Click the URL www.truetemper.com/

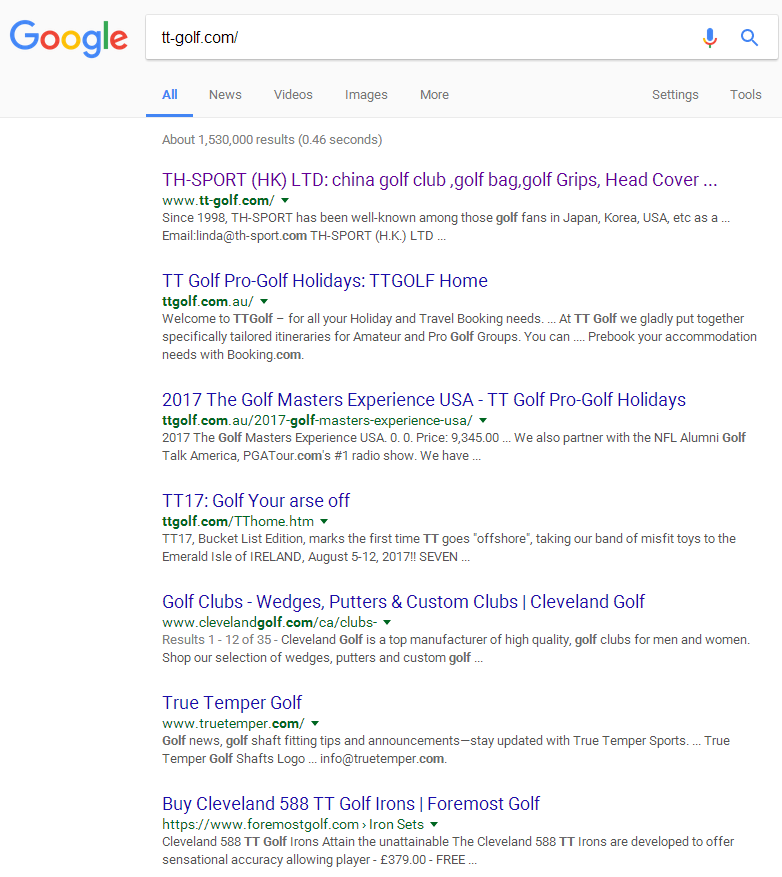coord(233,724)
